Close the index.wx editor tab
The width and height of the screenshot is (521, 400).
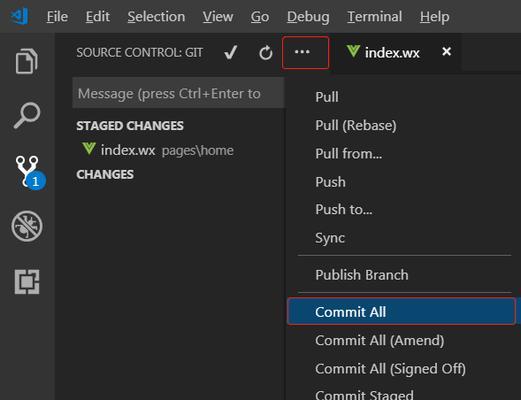pyautogui.click(x=446, y=51)
